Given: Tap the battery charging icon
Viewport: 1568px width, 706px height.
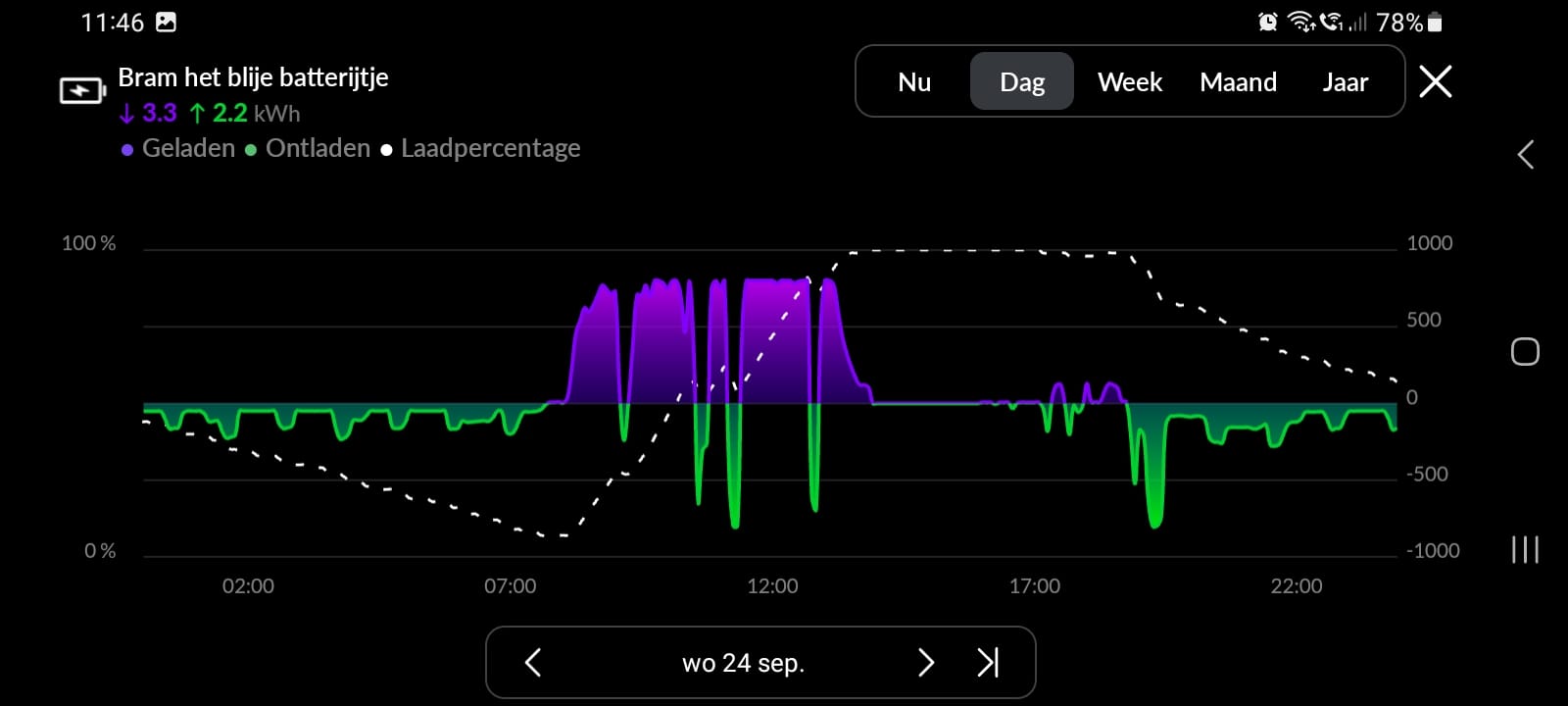Looking at the screenshot, I should (x=81, y=91).
